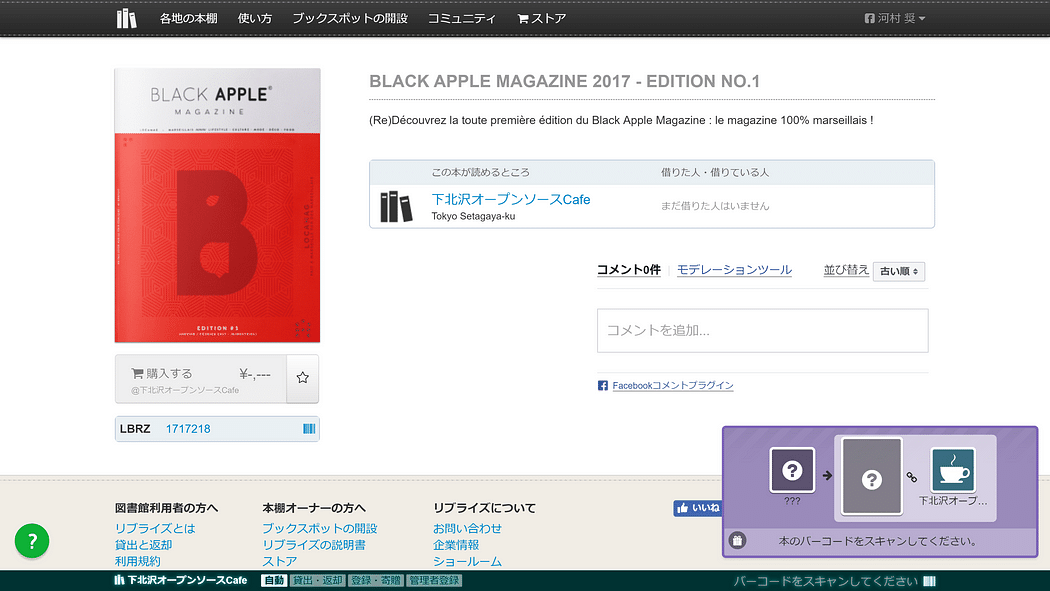Click the unknown user ??? icon in scan panel

(x=792, y=470)
